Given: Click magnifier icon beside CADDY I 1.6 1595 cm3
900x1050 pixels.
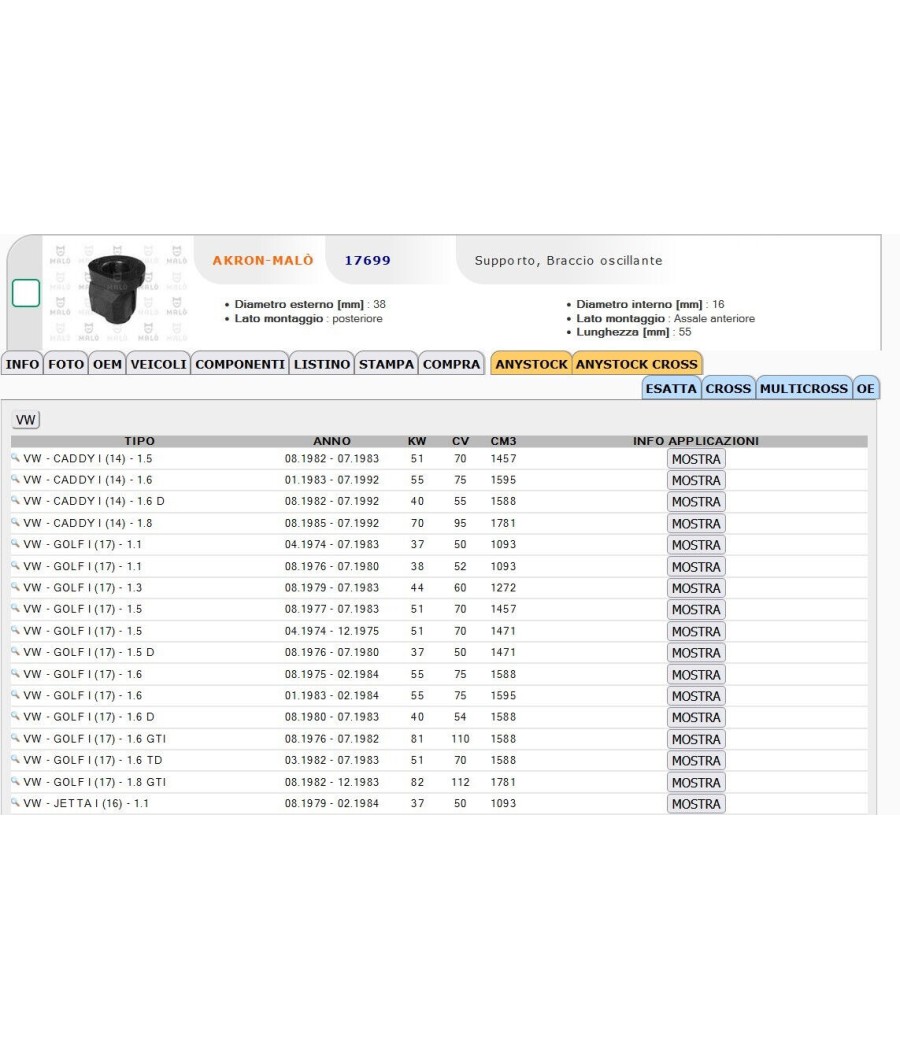Looking at the screenshot, I should (15, 479).
